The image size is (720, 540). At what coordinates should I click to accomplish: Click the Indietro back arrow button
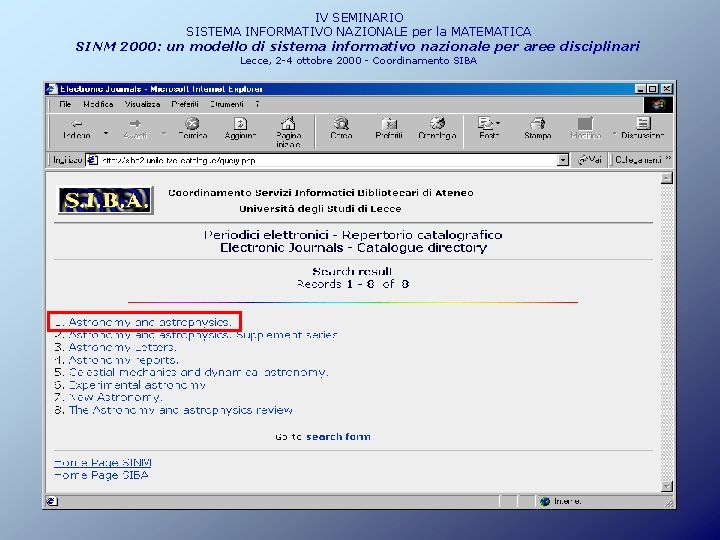[x=77, y=129]
